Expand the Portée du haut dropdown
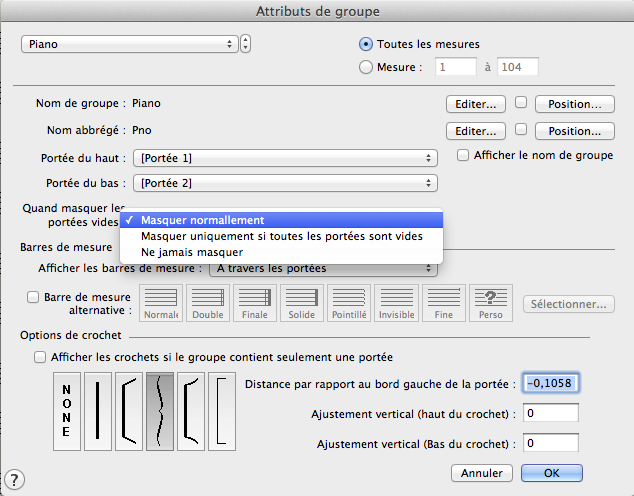The height and width of the screenshot is (496, 634). click(x=288, y=158)
